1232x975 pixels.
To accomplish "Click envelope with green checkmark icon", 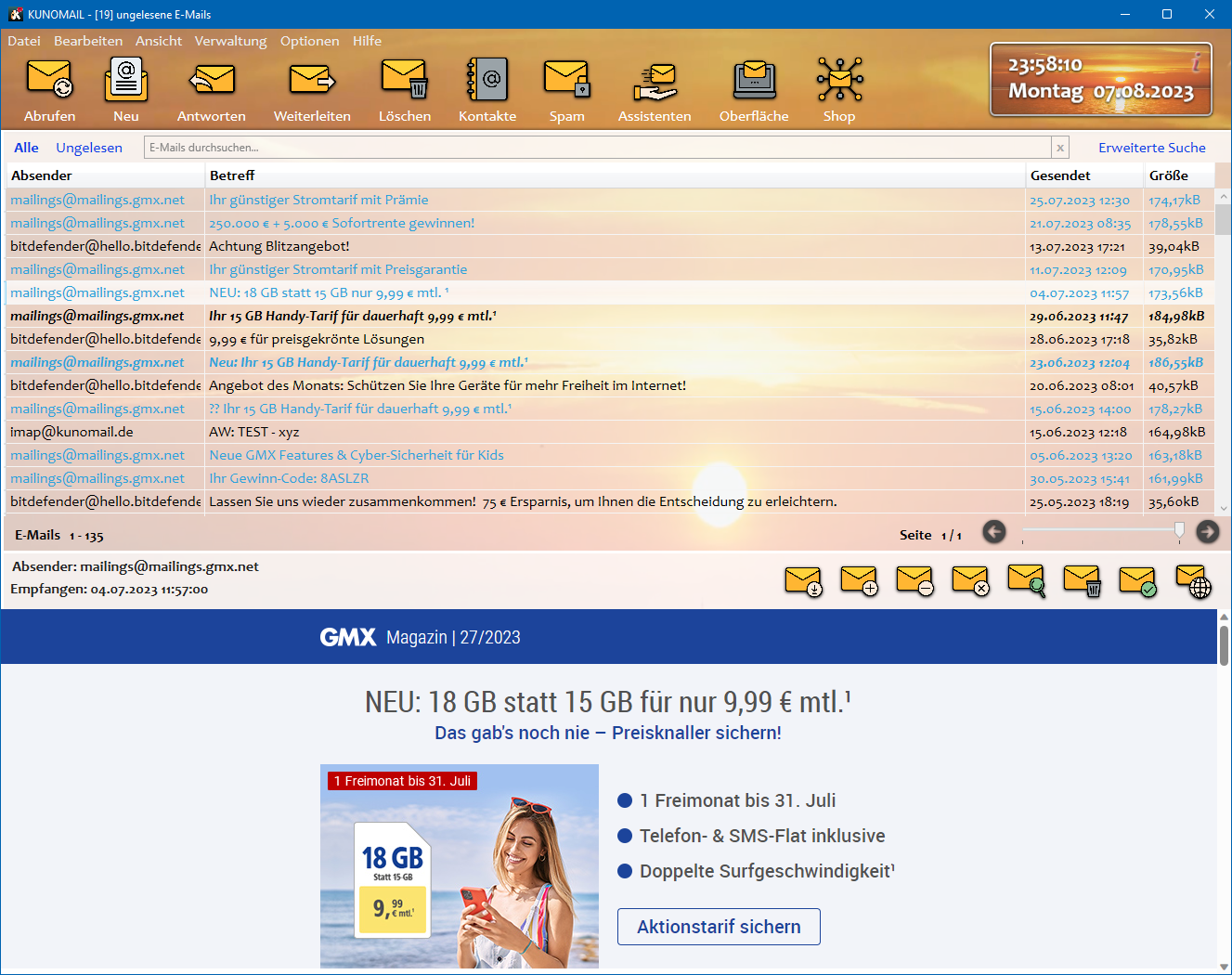I will 1137,581.
